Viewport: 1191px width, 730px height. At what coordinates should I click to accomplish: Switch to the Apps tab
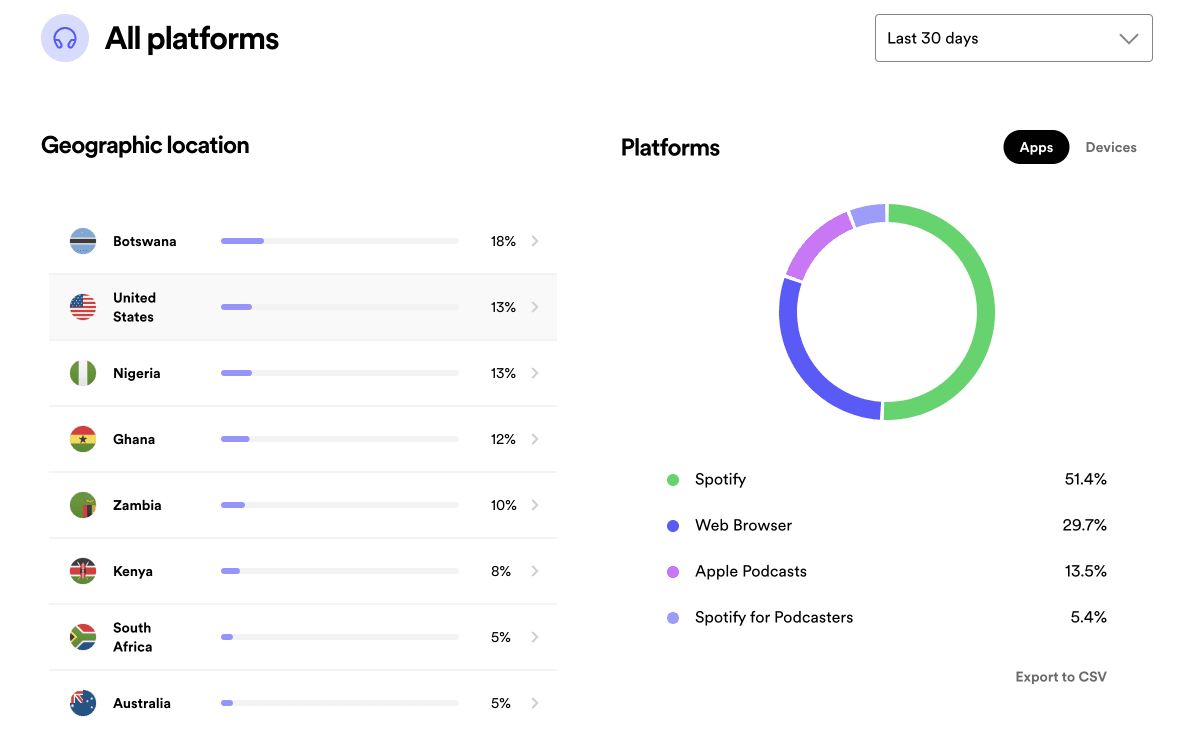[x=1036, y=147]
